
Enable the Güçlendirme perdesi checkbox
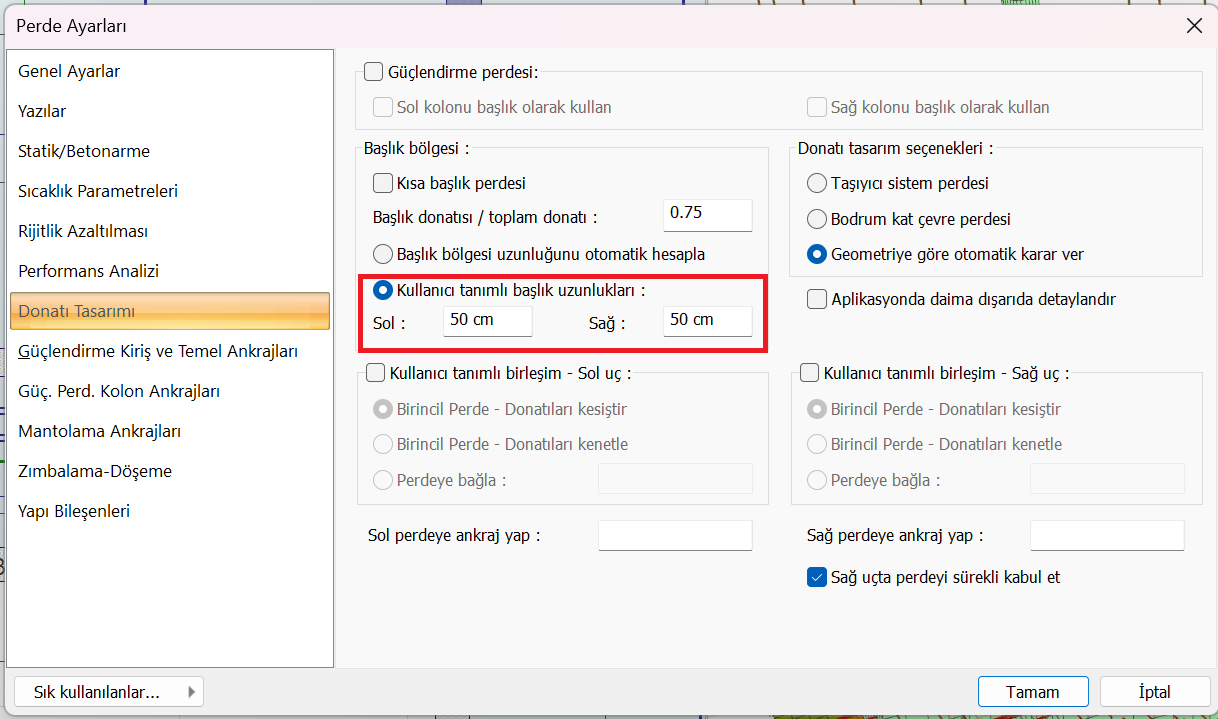pos(374,72)
